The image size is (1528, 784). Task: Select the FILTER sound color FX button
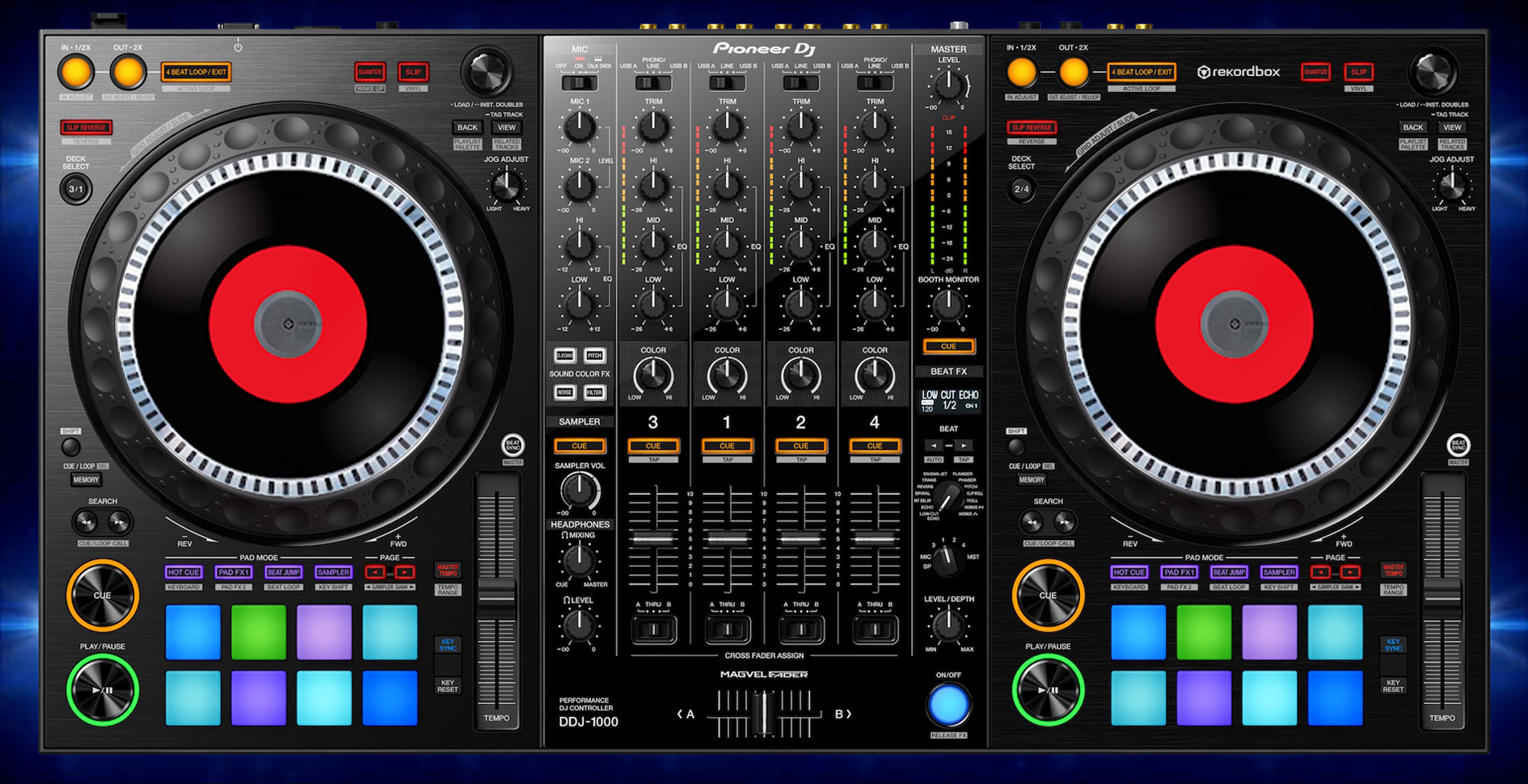point(594,393)
